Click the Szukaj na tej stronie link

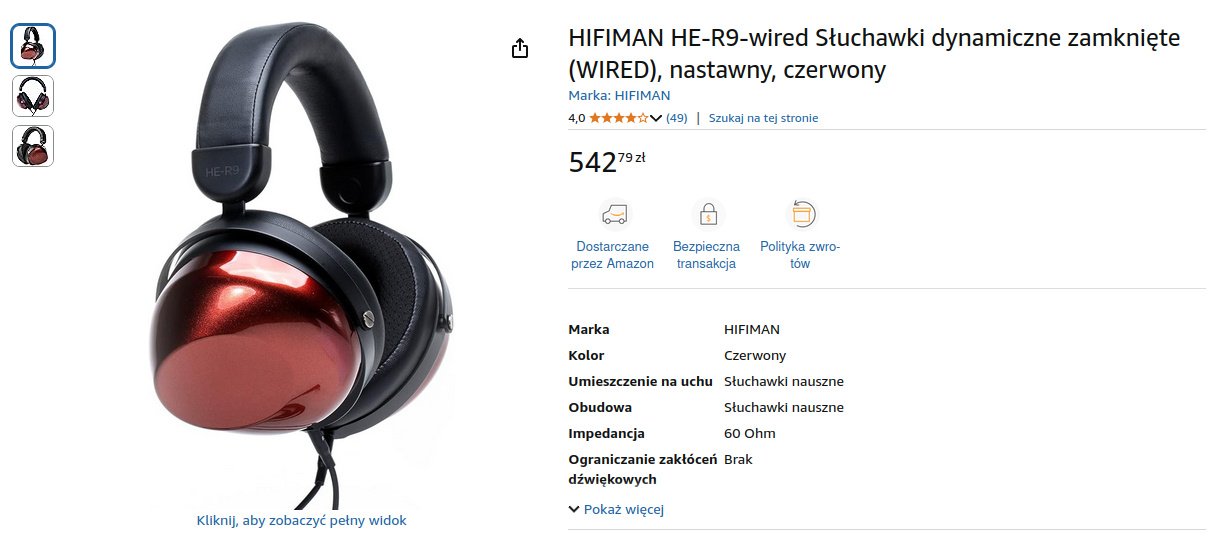coord(763,118)
